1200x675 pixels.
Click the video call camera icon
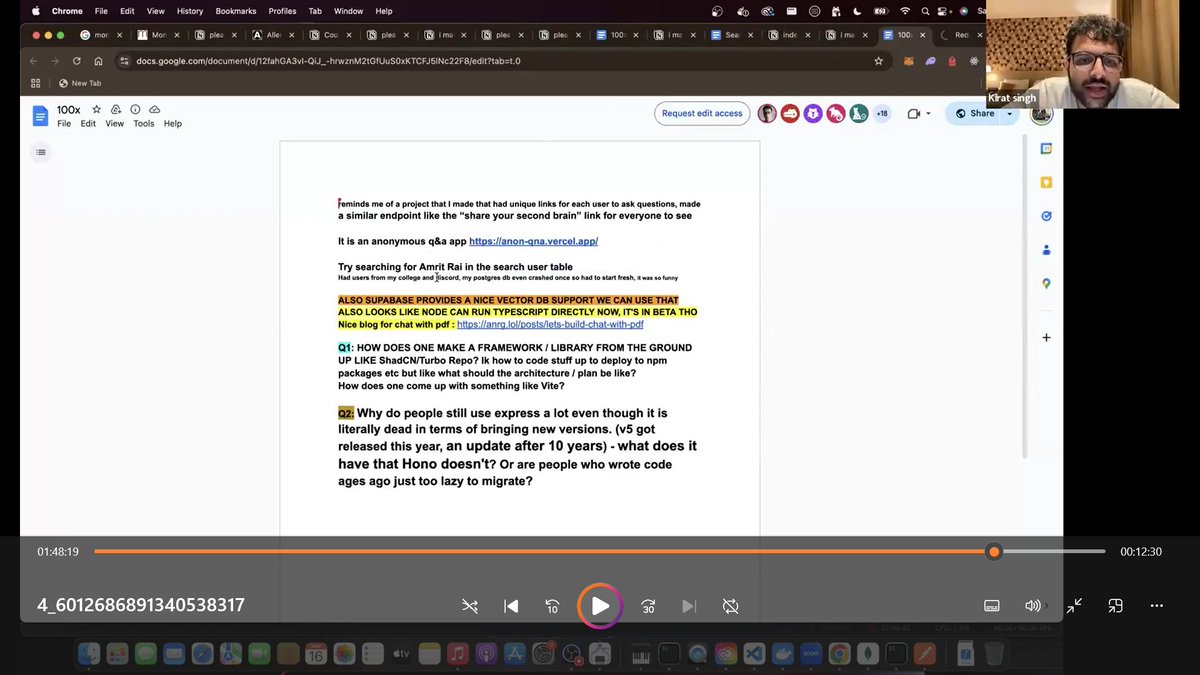pos(913,113)
